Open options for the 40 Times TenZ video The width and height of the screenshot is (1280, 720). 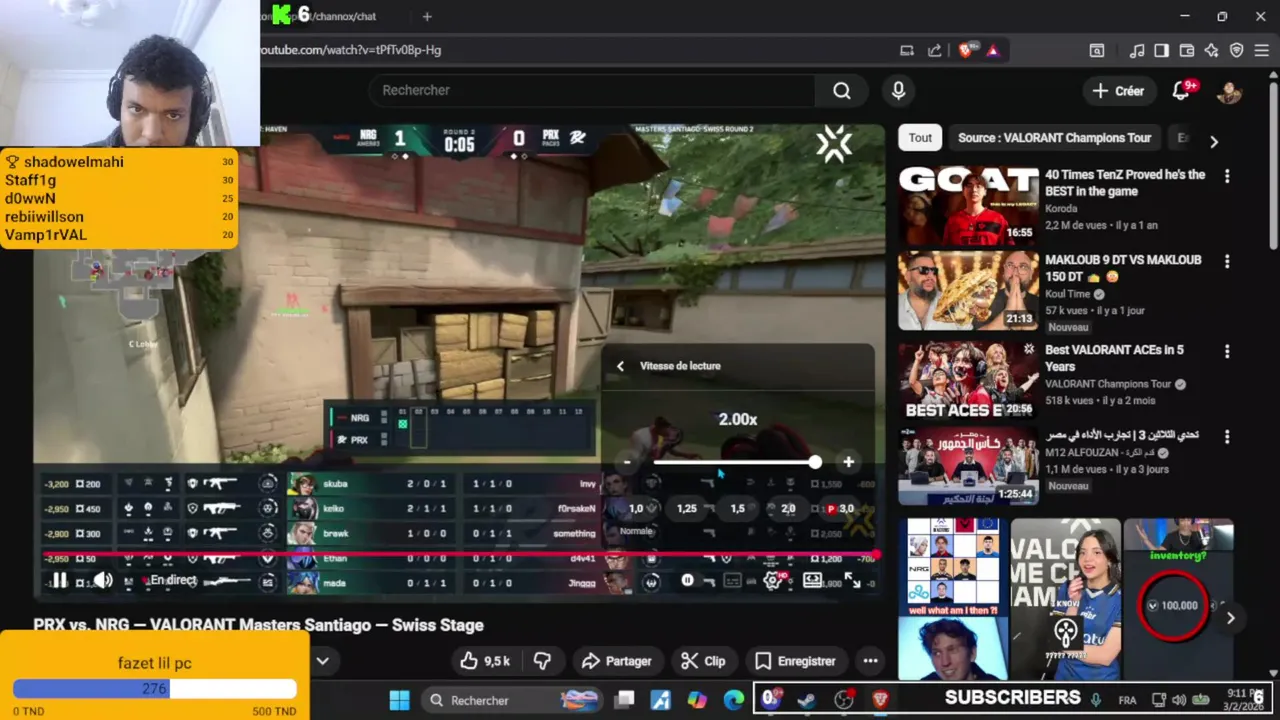1227,176
